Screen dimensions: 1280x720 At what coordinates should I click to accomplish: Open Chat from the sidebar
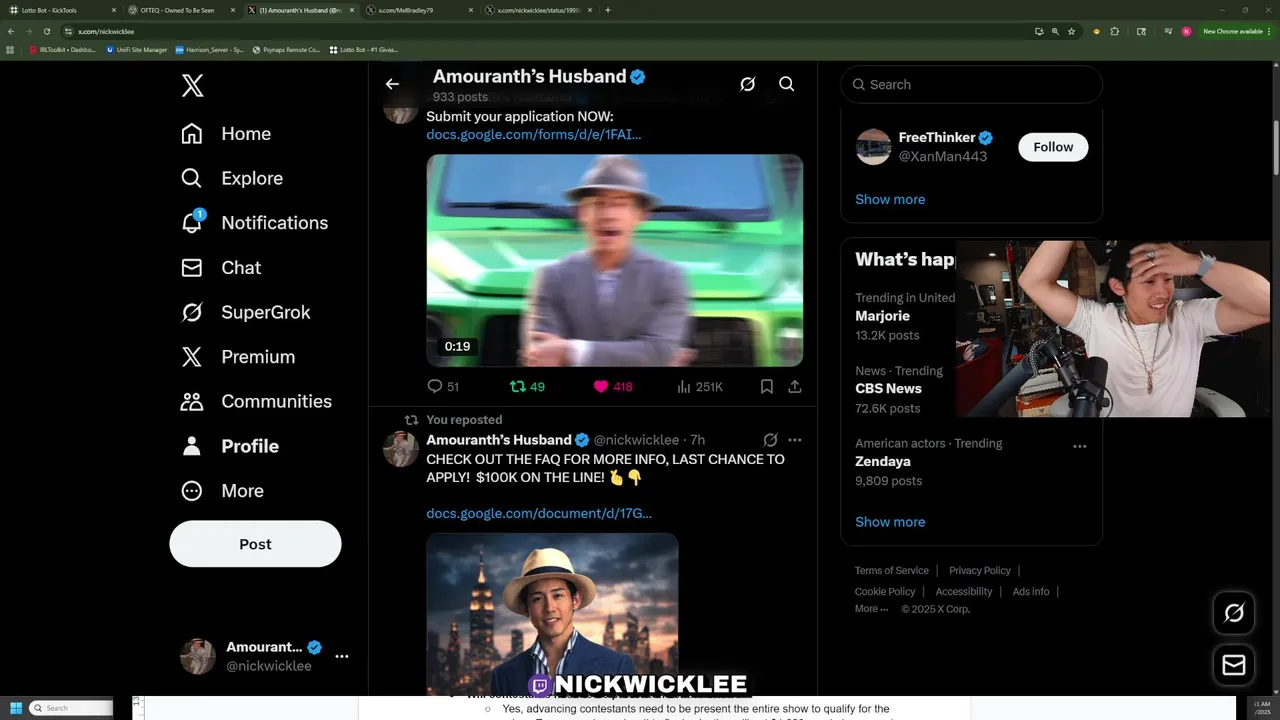point(221,268)
